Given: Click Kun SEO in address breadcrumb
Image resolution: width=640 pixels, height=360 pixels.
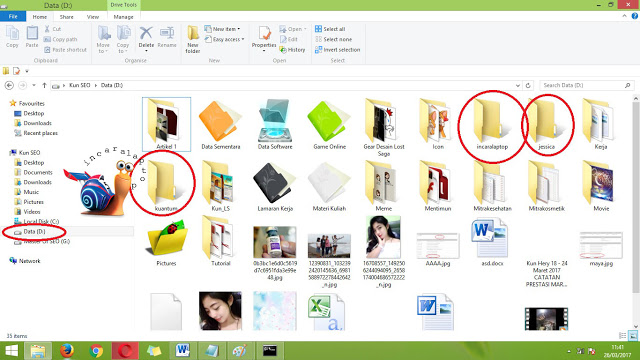Looking at the screenshot, I should (80, 85).
